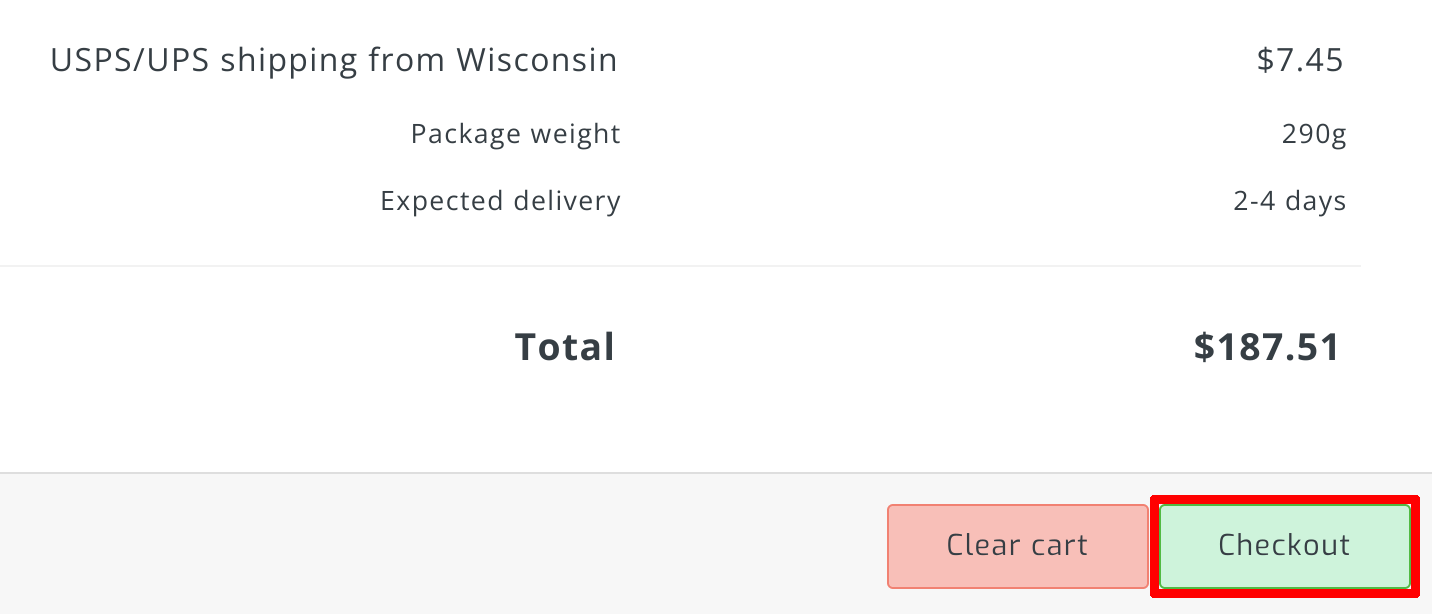Select the 2-4 days delivery estimate

coord(1290,201)
